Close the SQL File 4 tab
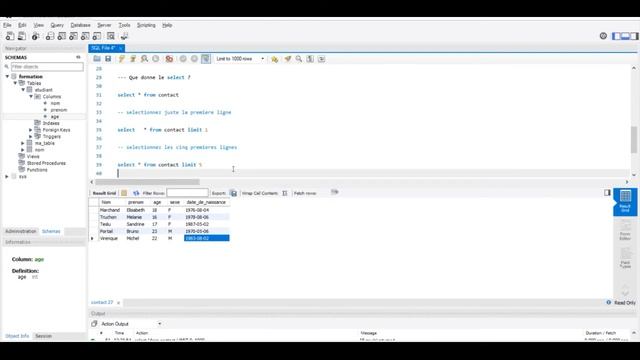Viewport: 640px width, 360px height. coord(121,49)
